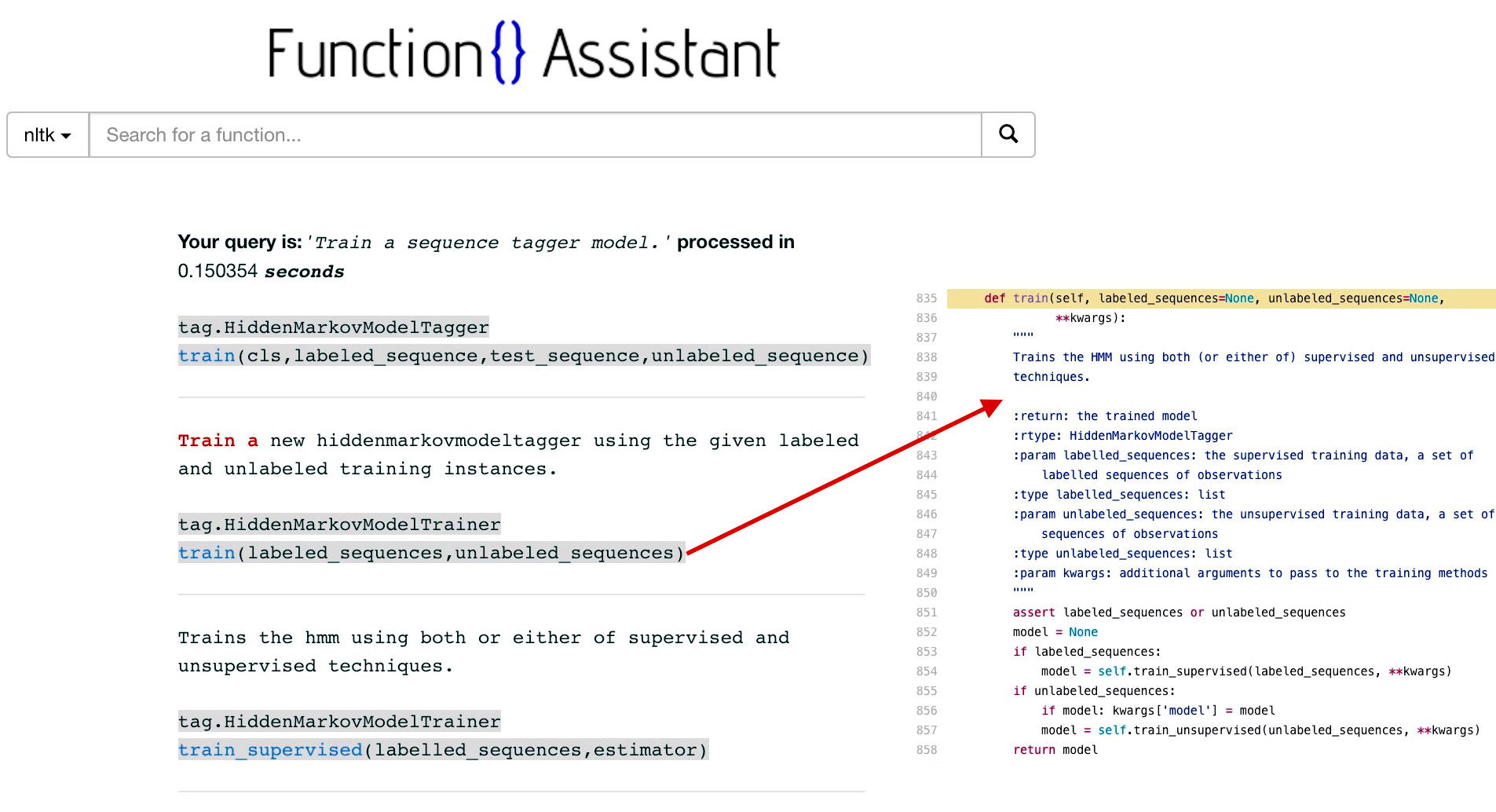Click the processing time '0.150354 seconds'
Screen dimensions: 1496x812
pos(261,271)
